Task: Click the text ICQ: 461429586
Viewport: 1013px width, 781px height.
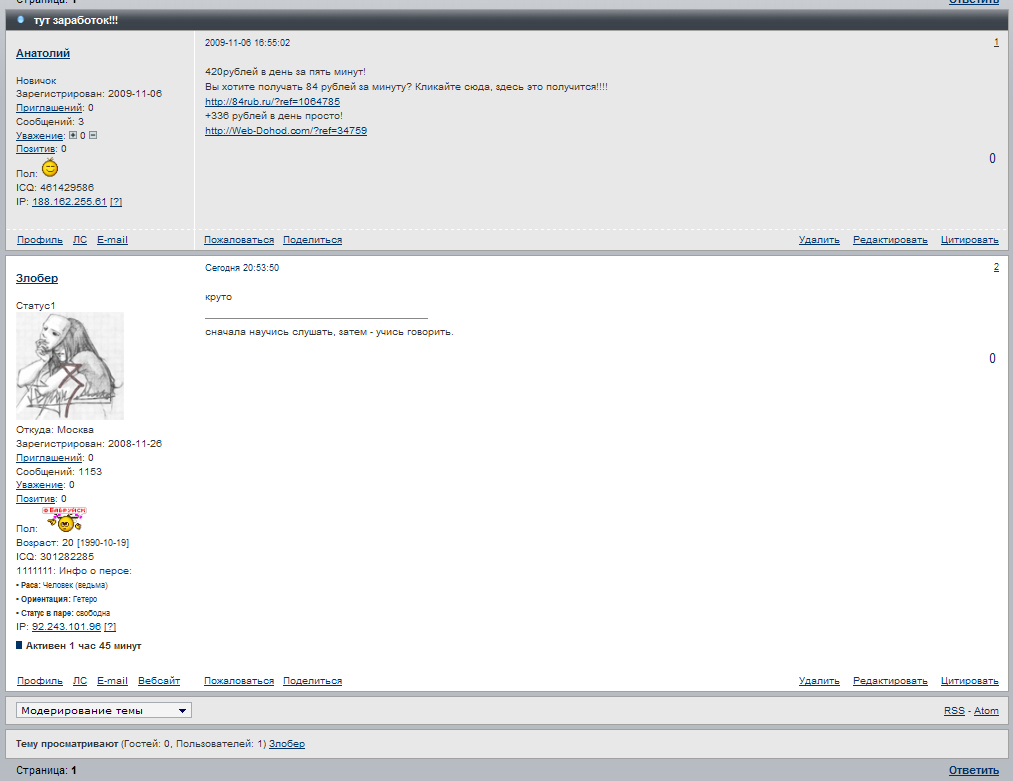Action: 55,187
